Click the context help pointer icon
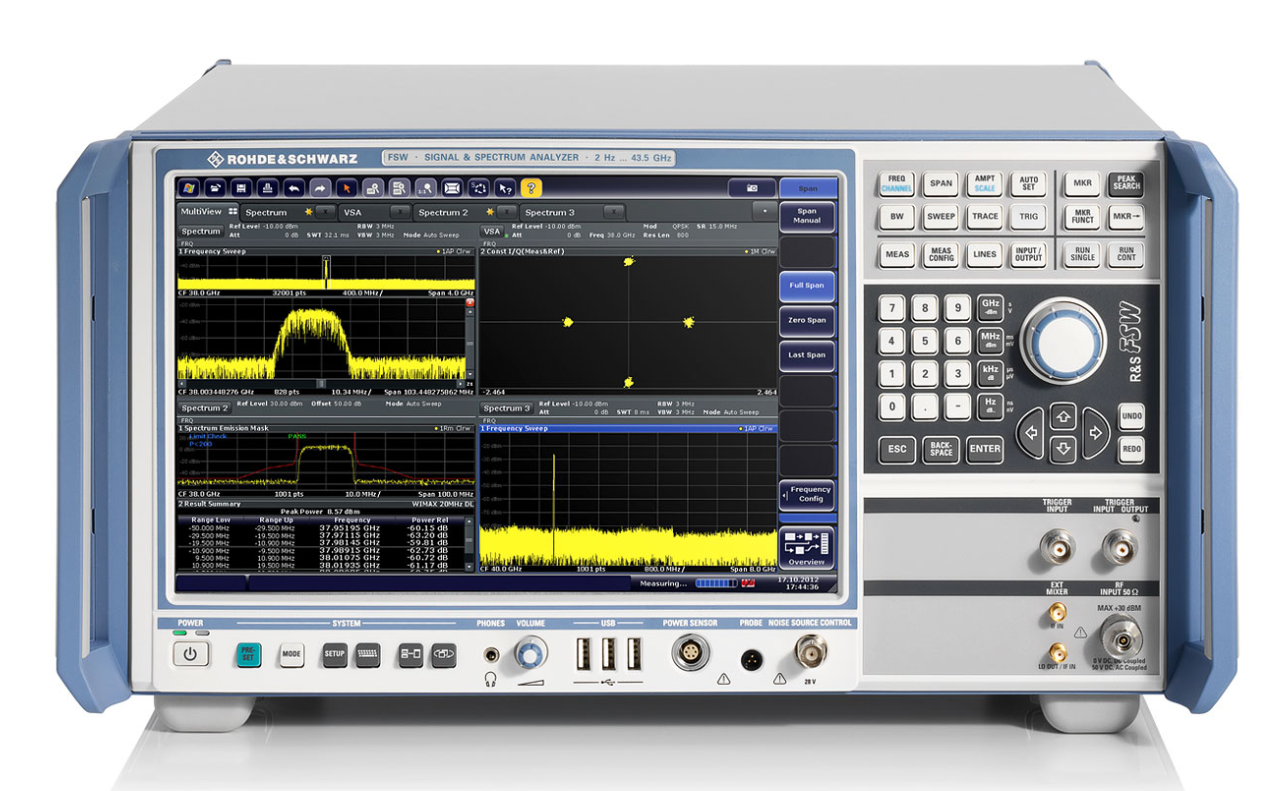 (x=504, y=187)
